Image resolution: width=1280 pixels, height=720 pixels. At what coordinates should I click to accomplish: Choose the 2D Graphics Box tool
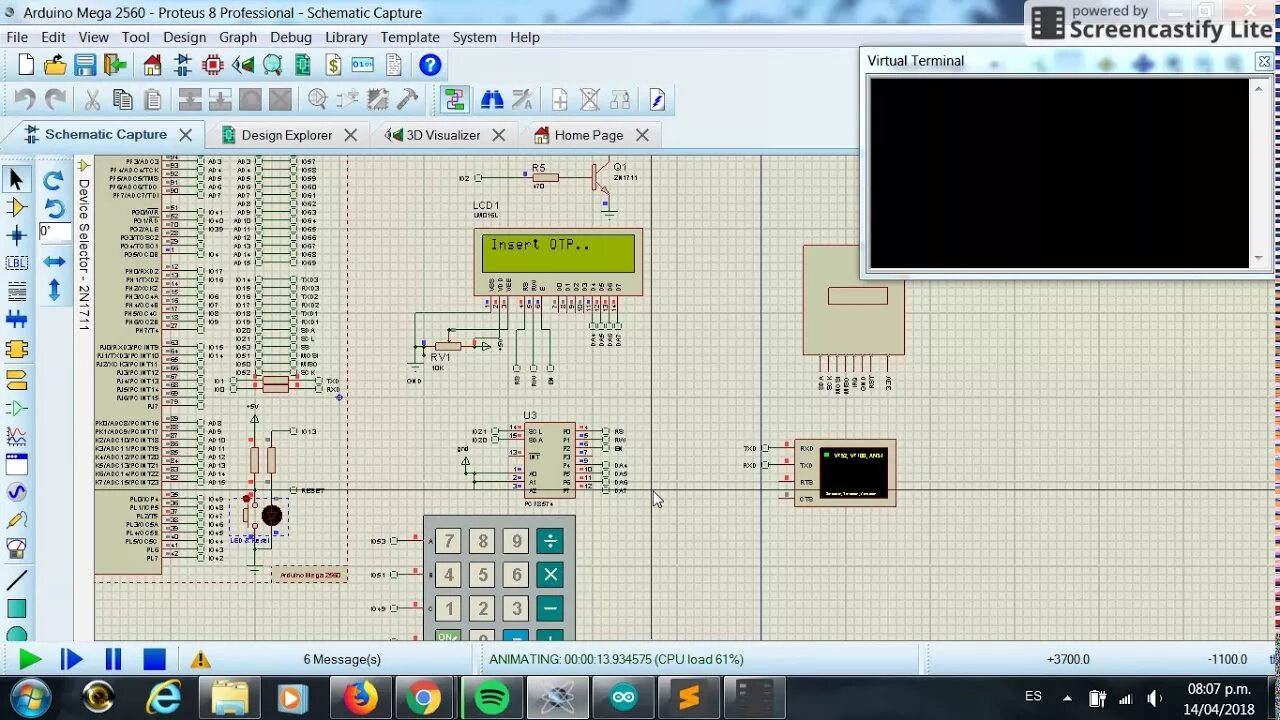coord(16,609)
